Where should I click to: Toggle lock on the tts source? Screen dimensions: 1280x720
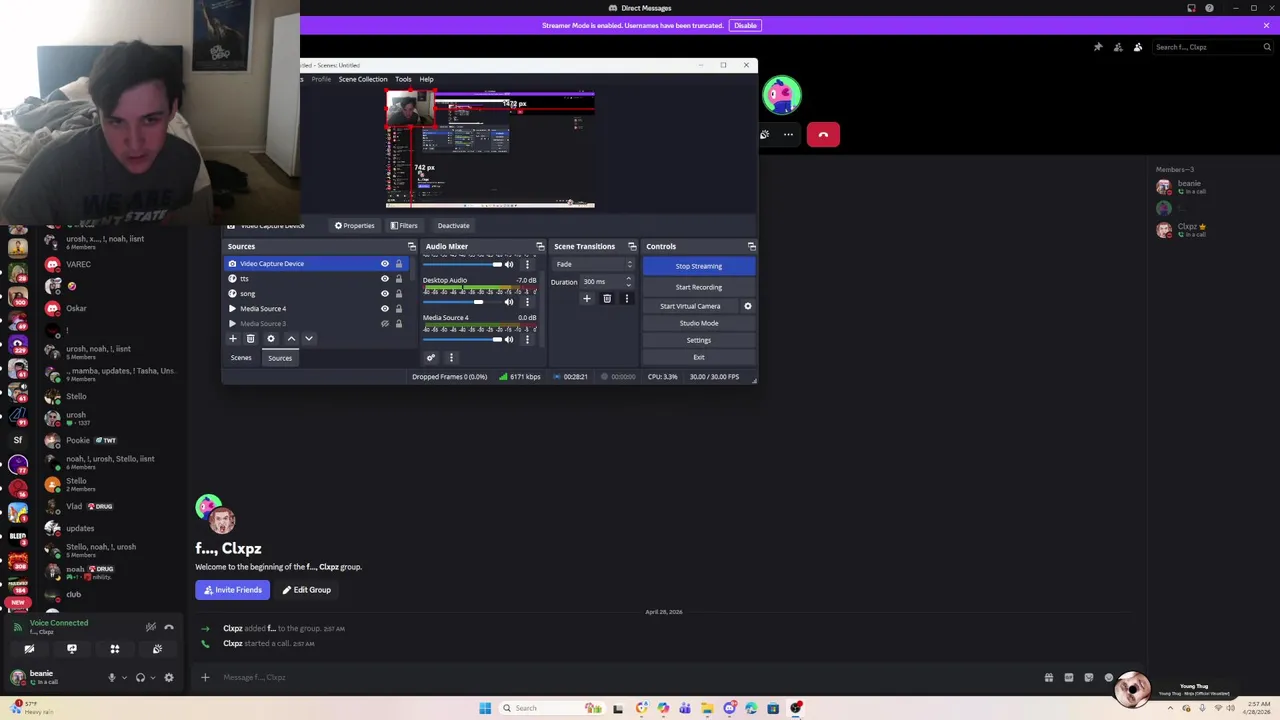pos(398,279)
